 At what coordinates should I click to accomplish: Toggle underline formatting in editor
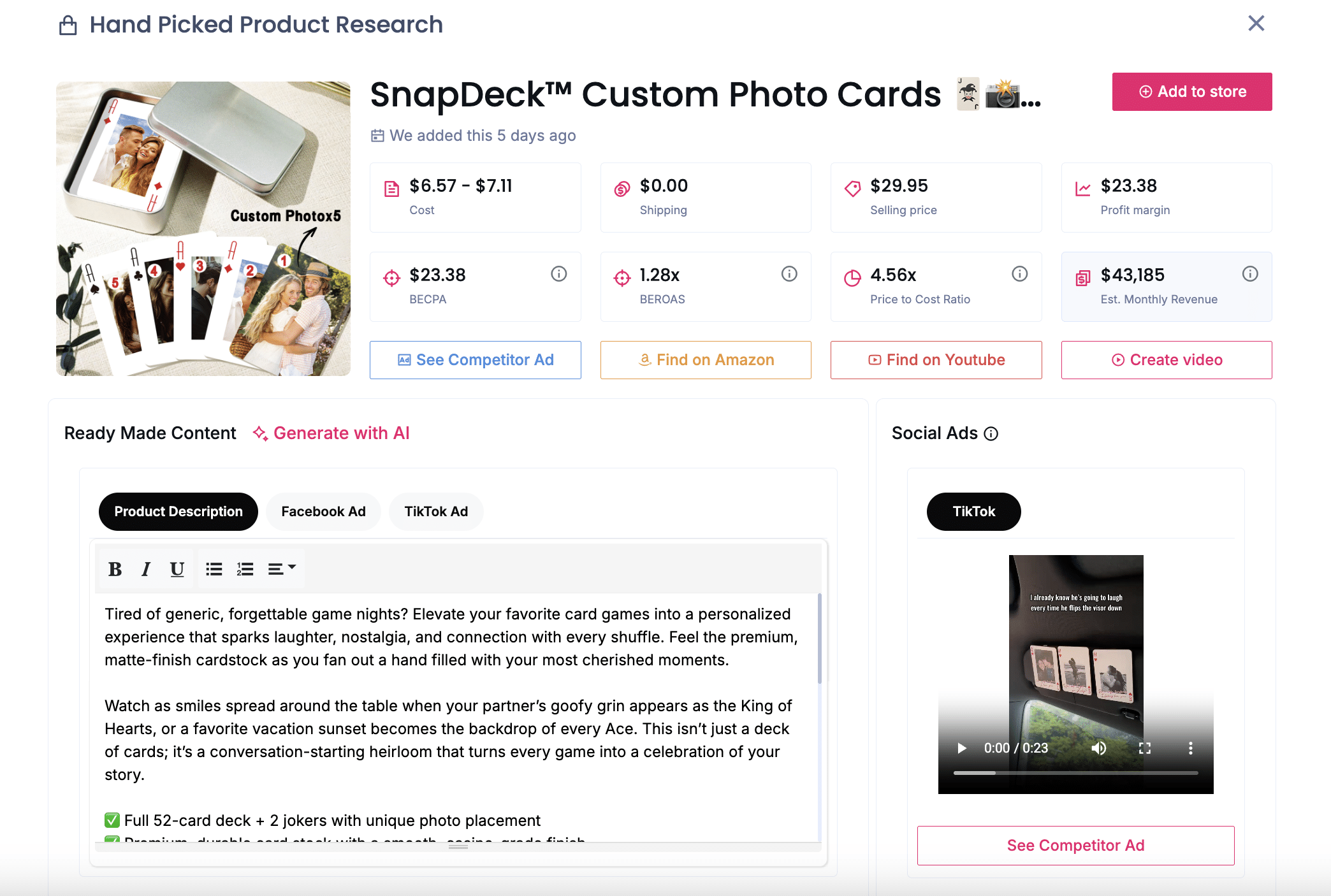click(177, 569)
